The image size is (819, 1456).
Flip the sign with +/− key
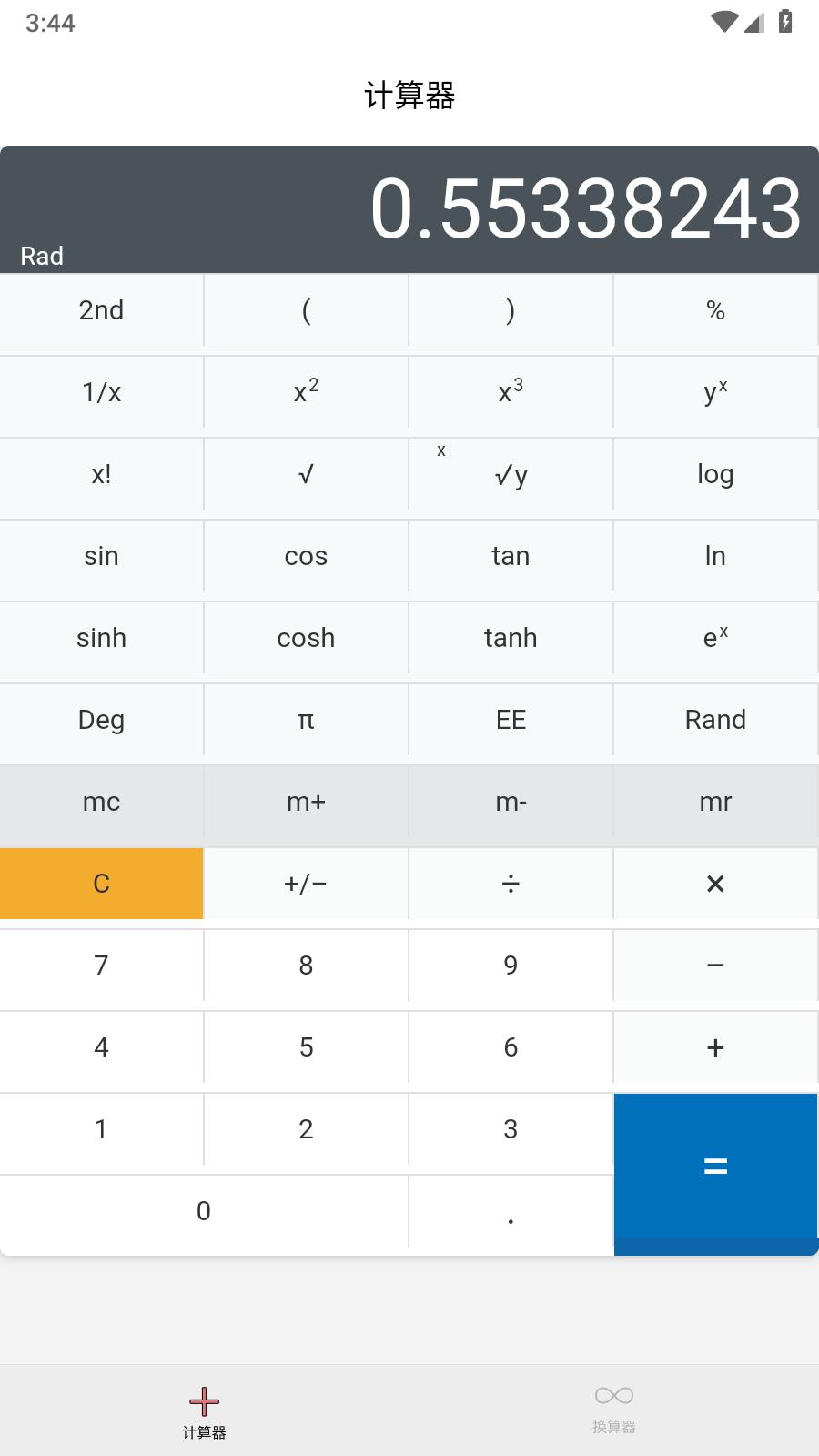[306, 884]
